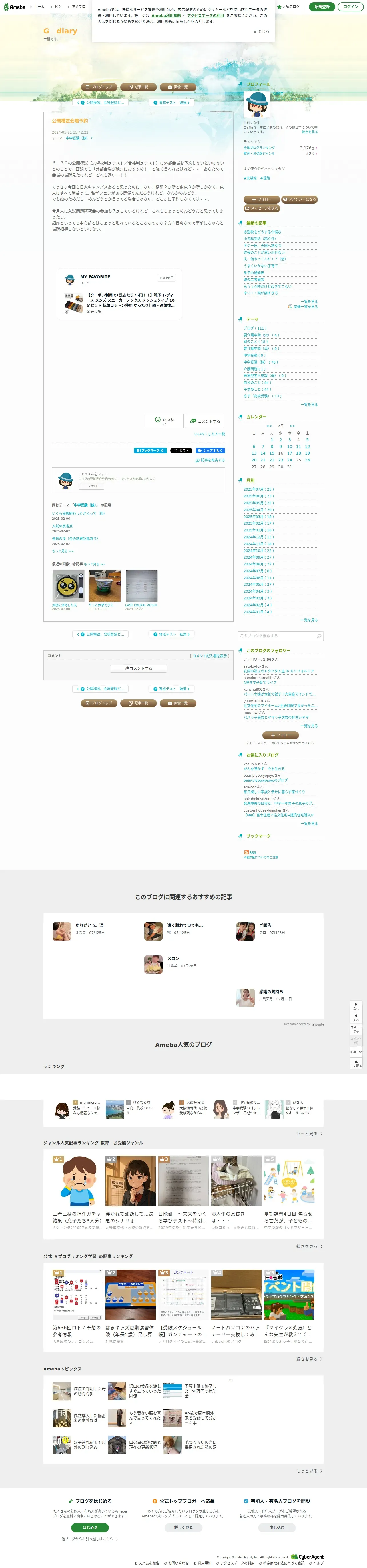
Task: Click the メッセージを送る envelope button
Action: tap(262, 208)
